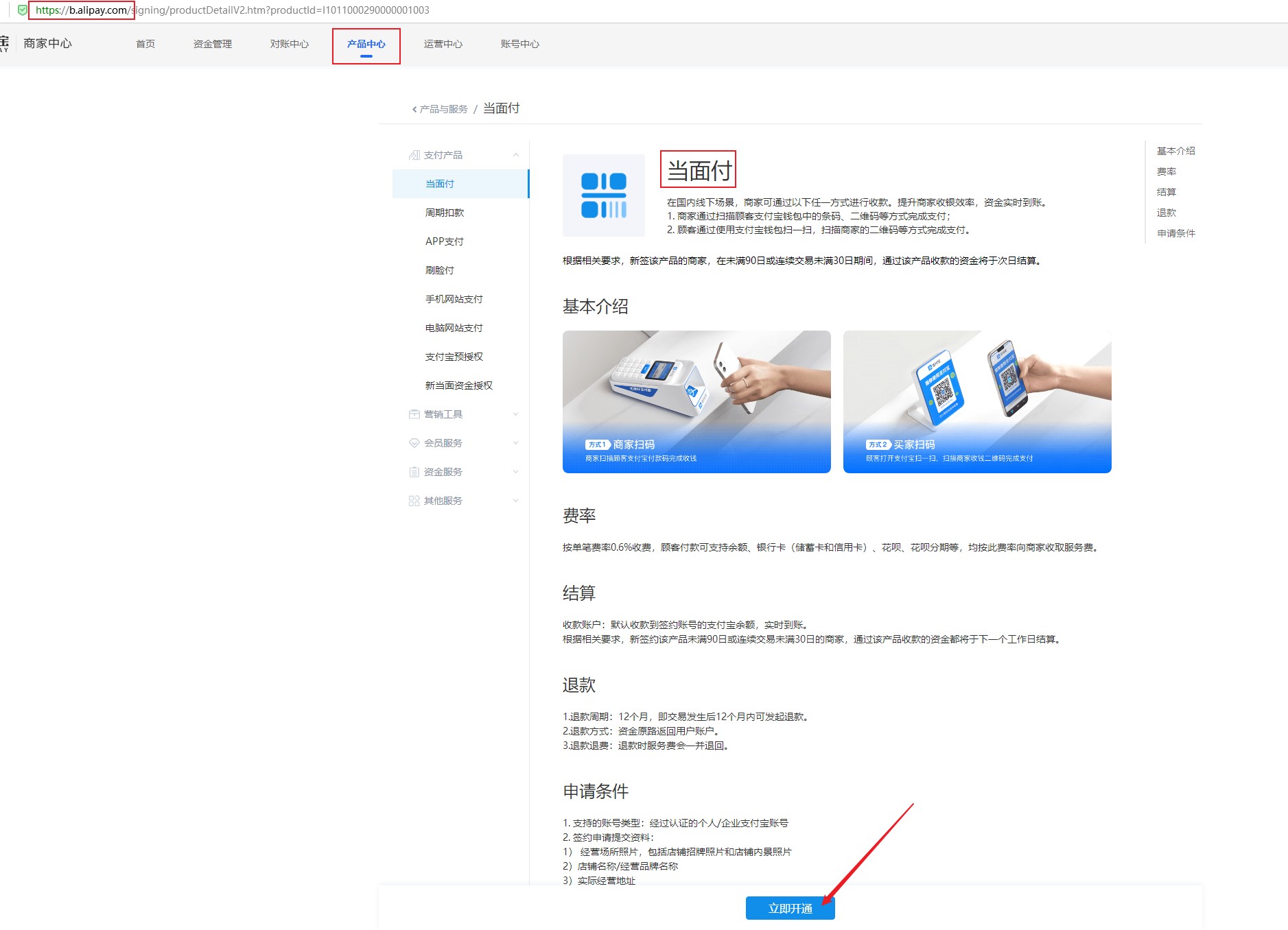The height and width of the screenshot is (930, 1288).
Task: Click the 商家扫码 illustration card
Action: click(696, 402)
